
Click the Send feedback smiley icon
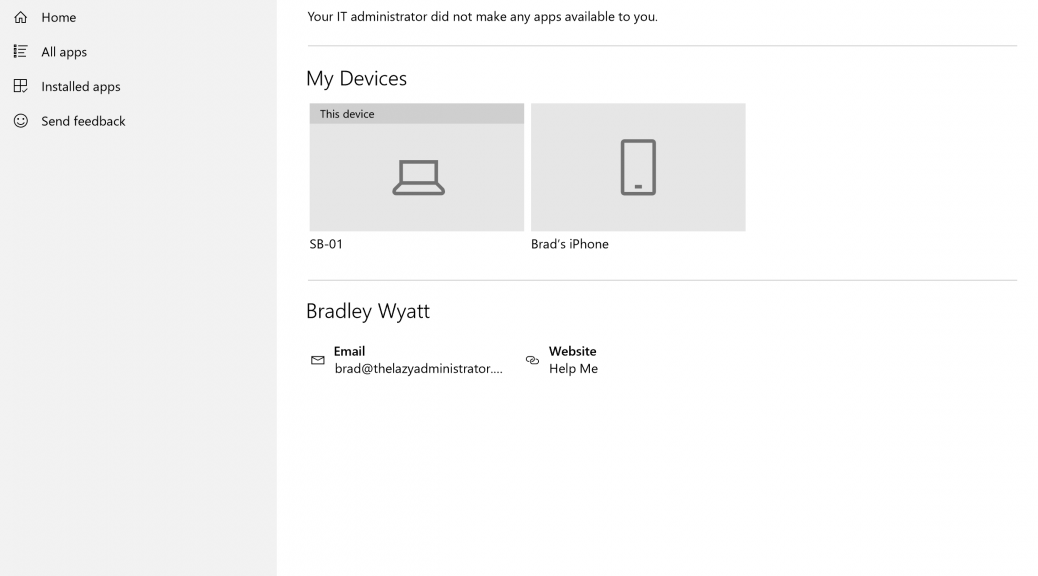(21, 120)
